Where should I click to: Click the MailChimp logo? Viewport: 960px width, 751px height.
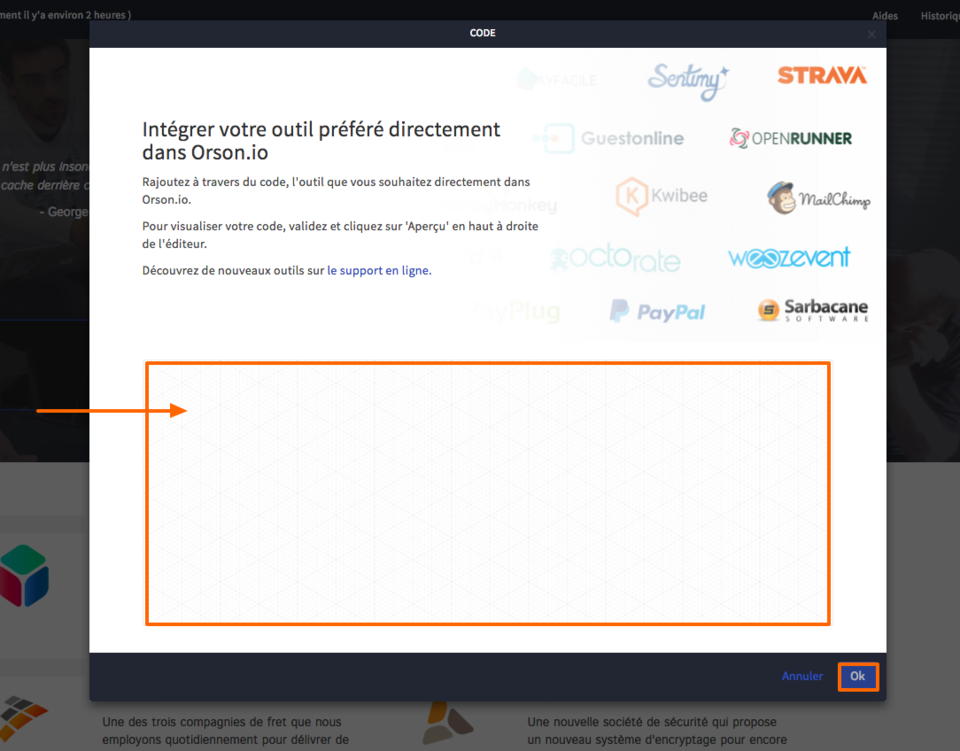click(819, 198)
